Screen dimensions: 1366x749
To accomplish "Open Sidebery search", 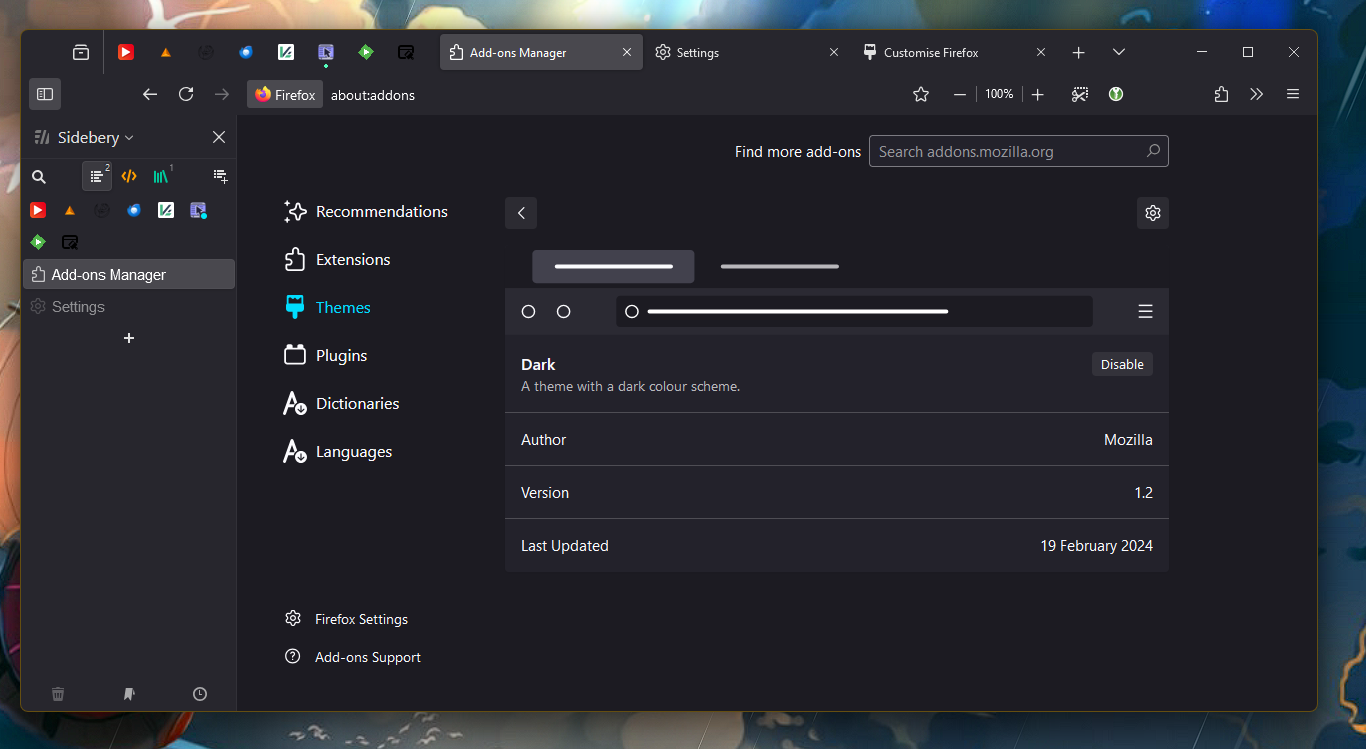I will pos(39,176).
